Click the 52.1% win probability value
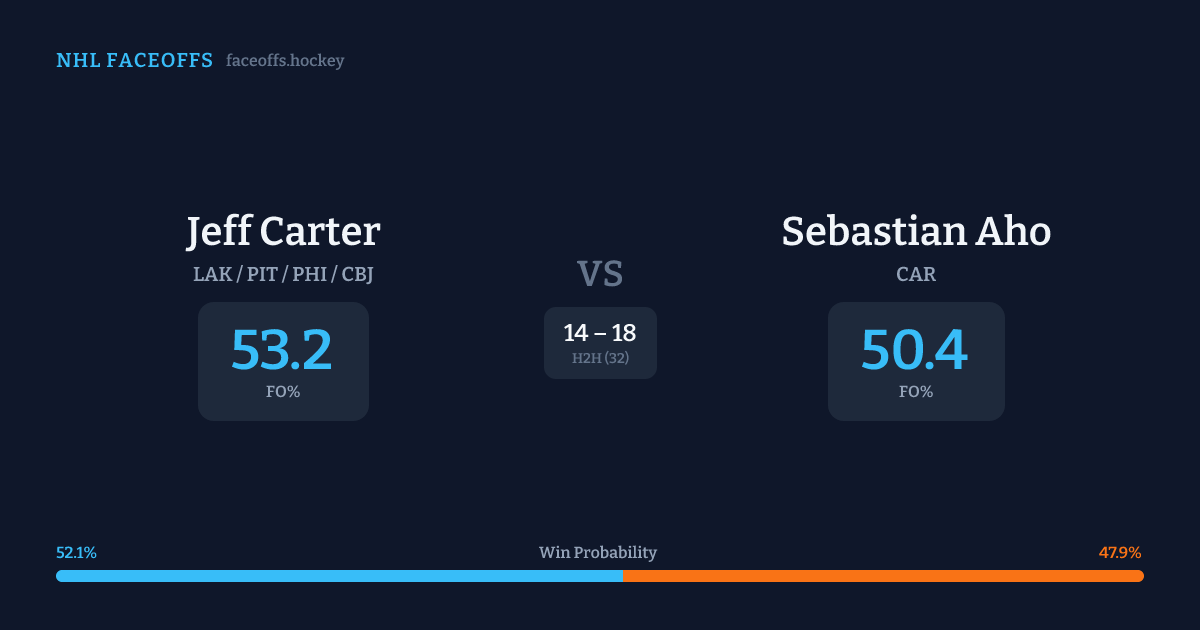 pos(77,553)
